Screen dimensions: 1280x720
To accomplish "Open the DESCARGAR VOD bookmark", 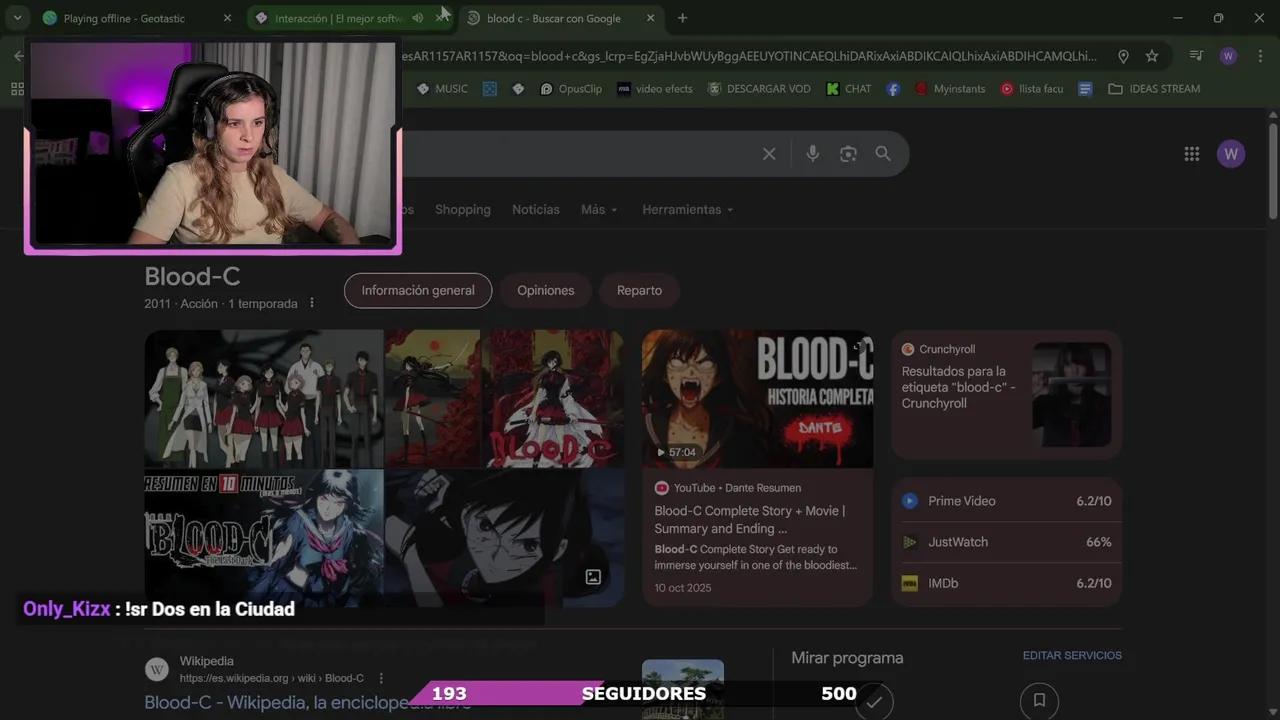I will [759, 89].
